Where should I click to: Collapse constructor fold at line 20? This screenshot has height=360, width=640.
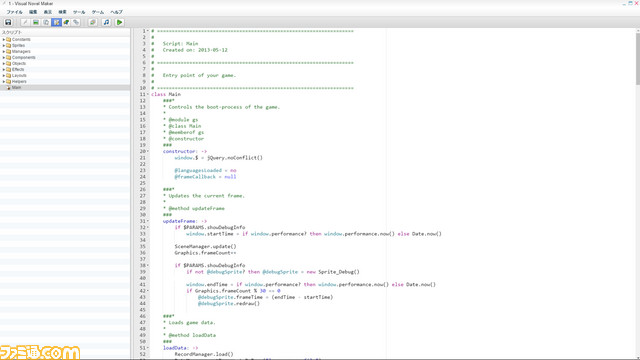pyautogui.click(x=148, y=151)
